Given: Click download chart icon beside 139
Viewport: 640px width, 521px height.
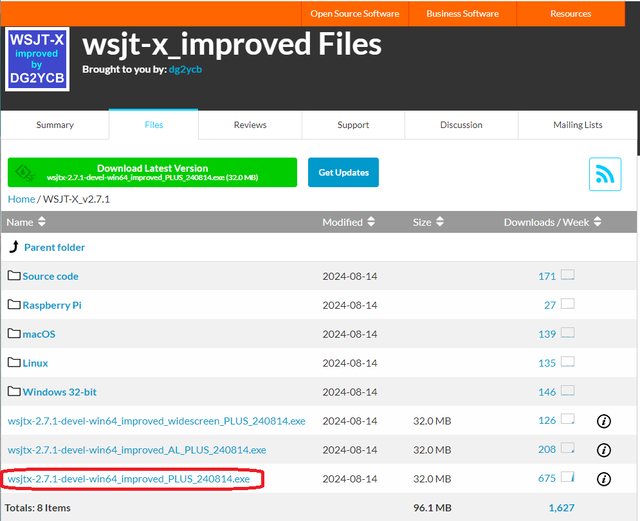Looking at the screenshot, I should 567,333.
